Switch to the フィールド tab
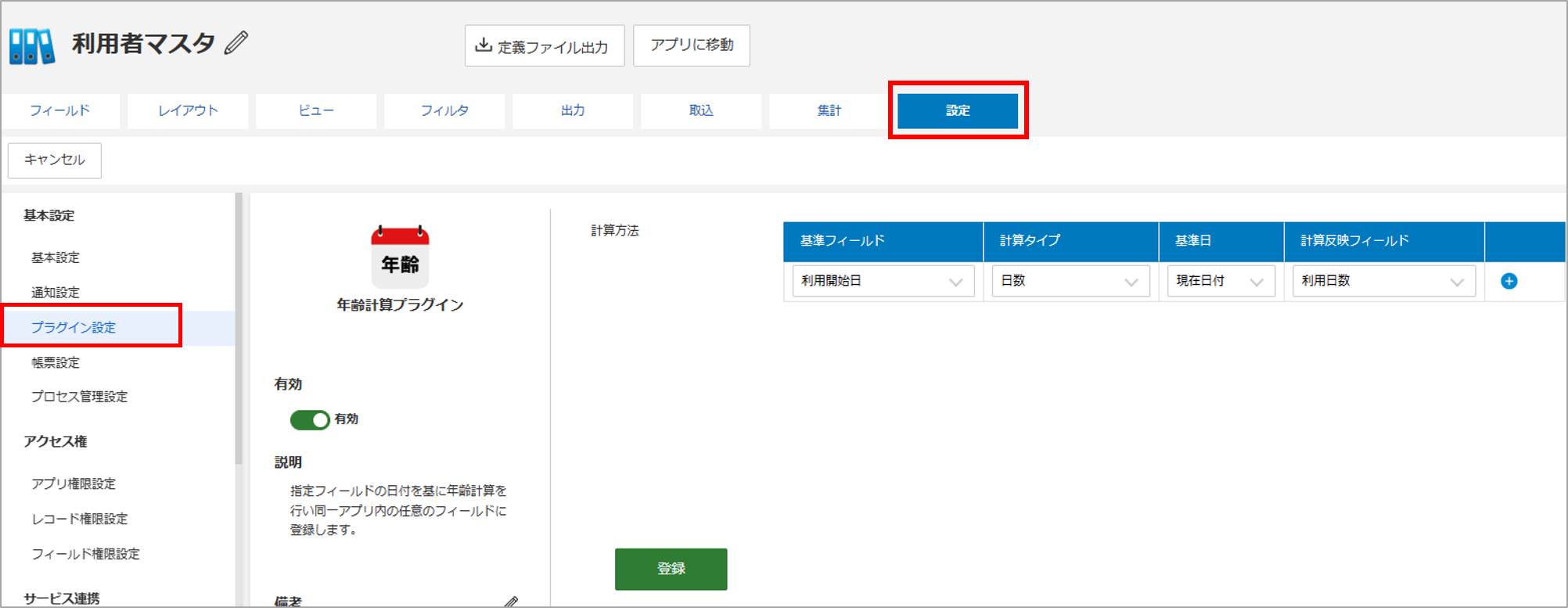The width and height of the screenshot is (1568, 608). click(x=60, y=110)
